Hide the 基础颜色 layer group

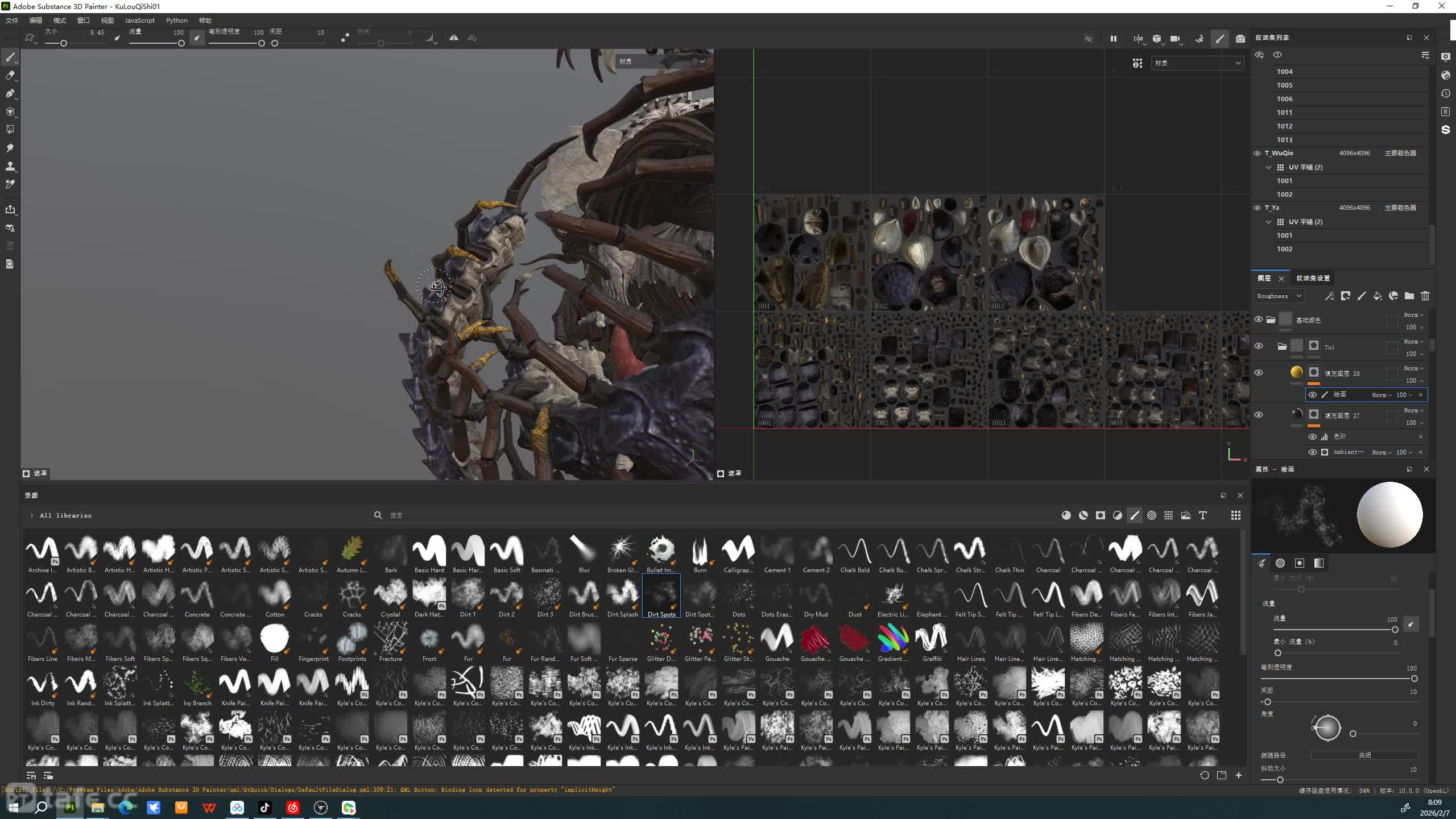[1258, 320]
